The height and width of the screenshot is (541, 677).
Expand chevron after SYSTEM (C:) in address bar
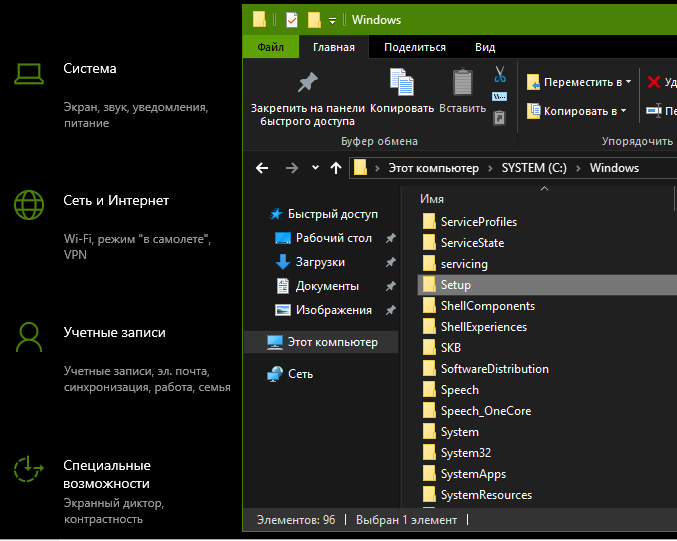[578, 168]
